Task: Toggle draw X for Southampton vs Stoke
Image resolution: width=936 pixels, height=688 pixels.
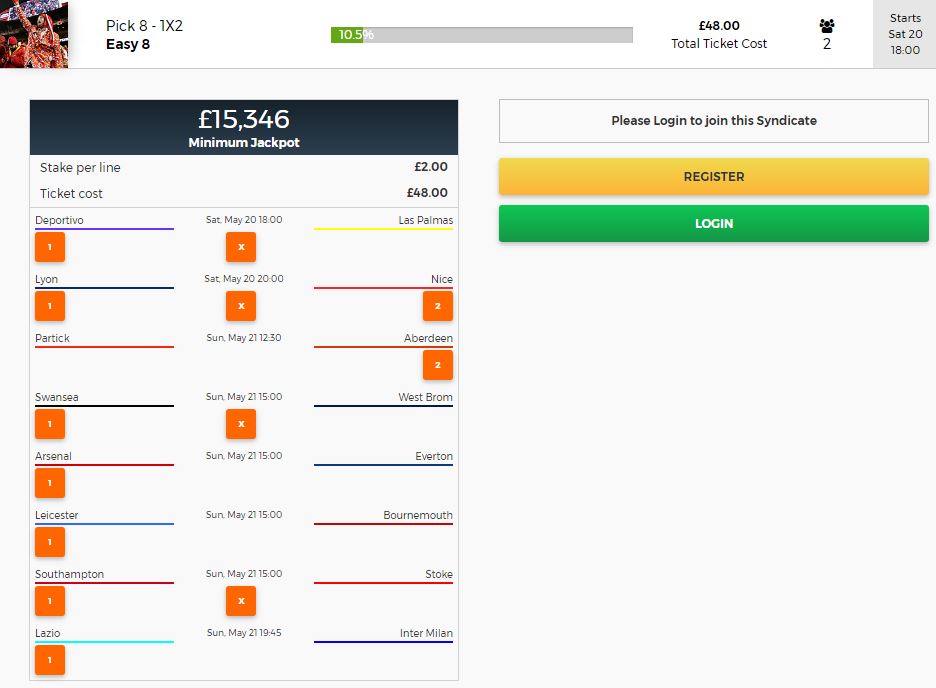Action: coord(241,601)
